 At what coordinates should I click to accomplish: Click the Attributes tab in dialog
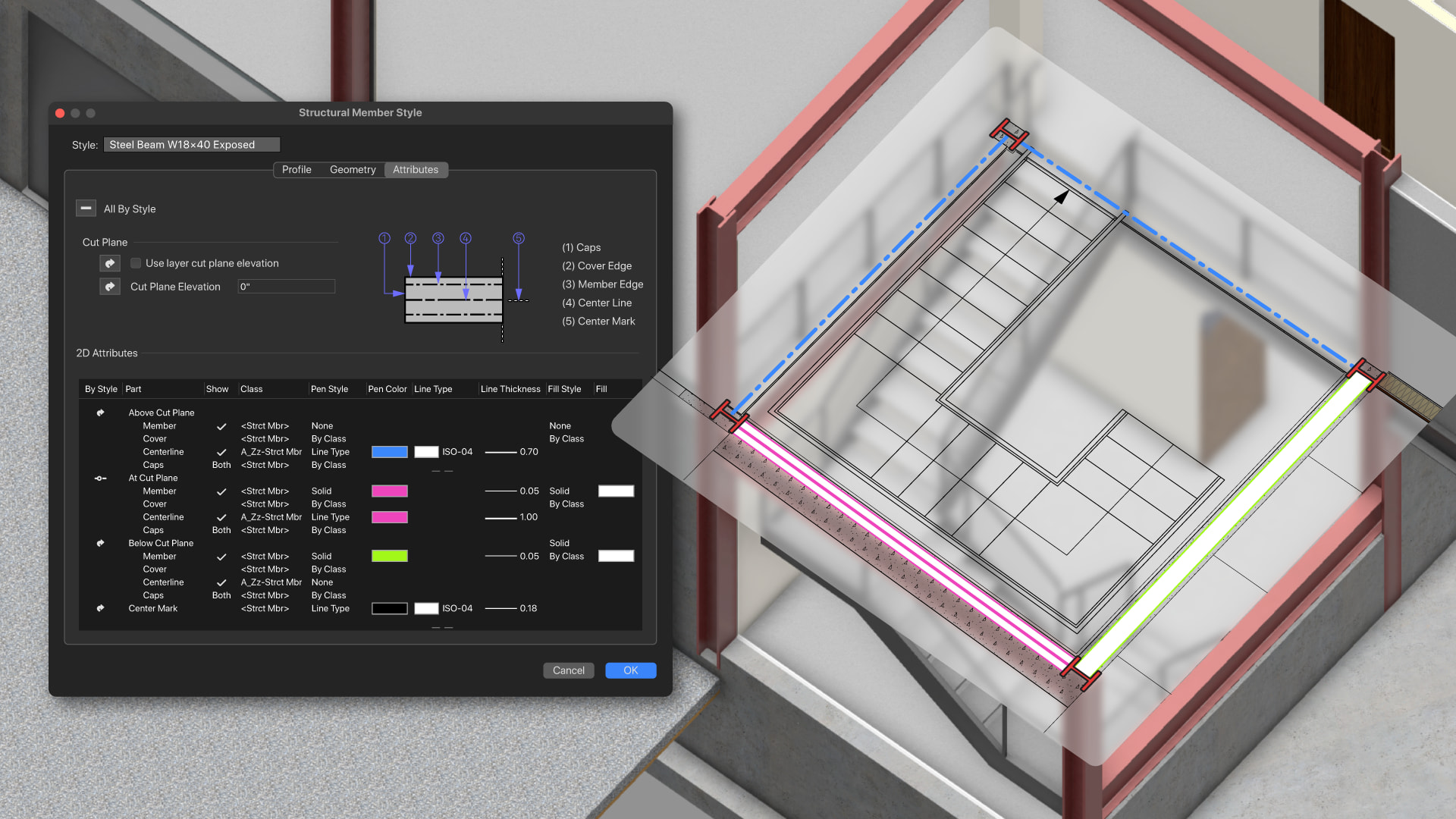tap(415, 169)
